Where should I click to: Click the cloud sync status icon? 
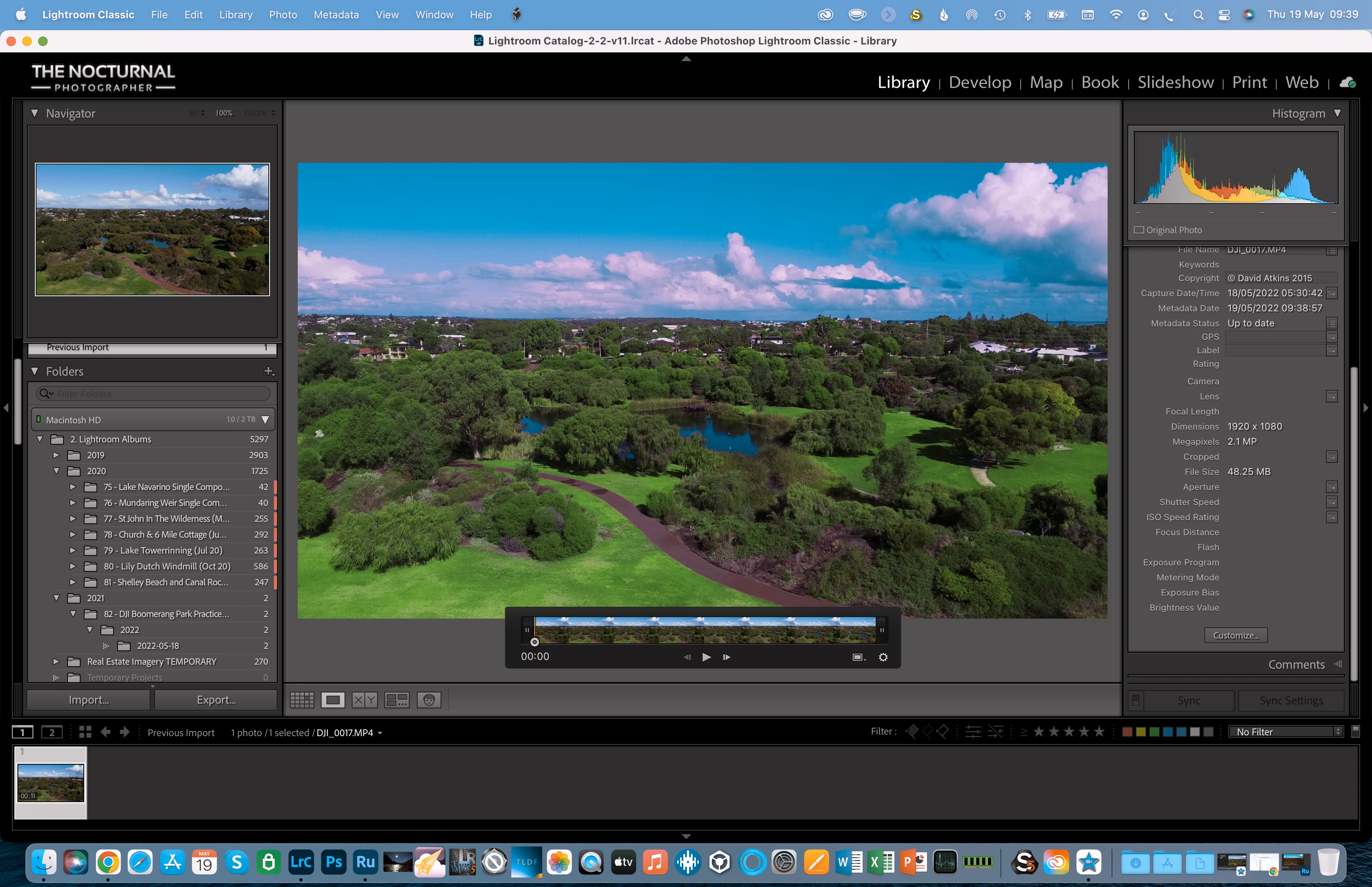pyautogui.click(x=1347, y=82)
